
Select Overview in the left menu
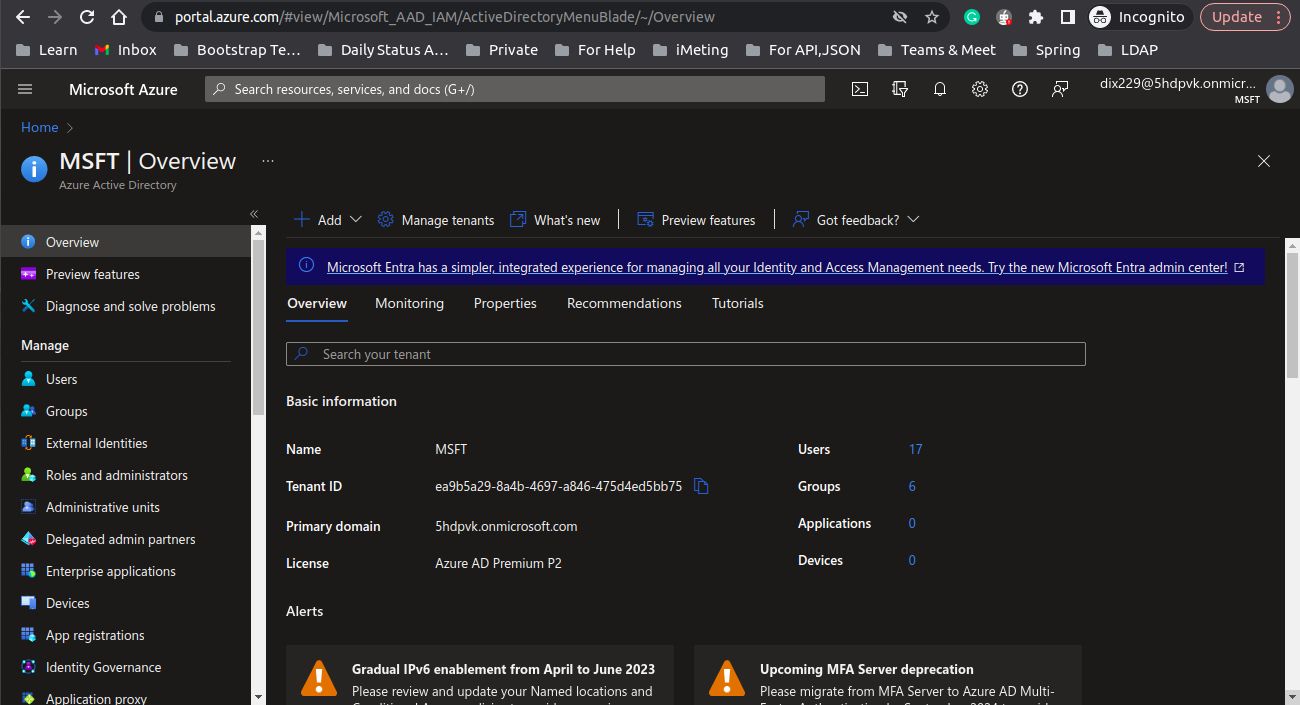(x=125, y=242)
